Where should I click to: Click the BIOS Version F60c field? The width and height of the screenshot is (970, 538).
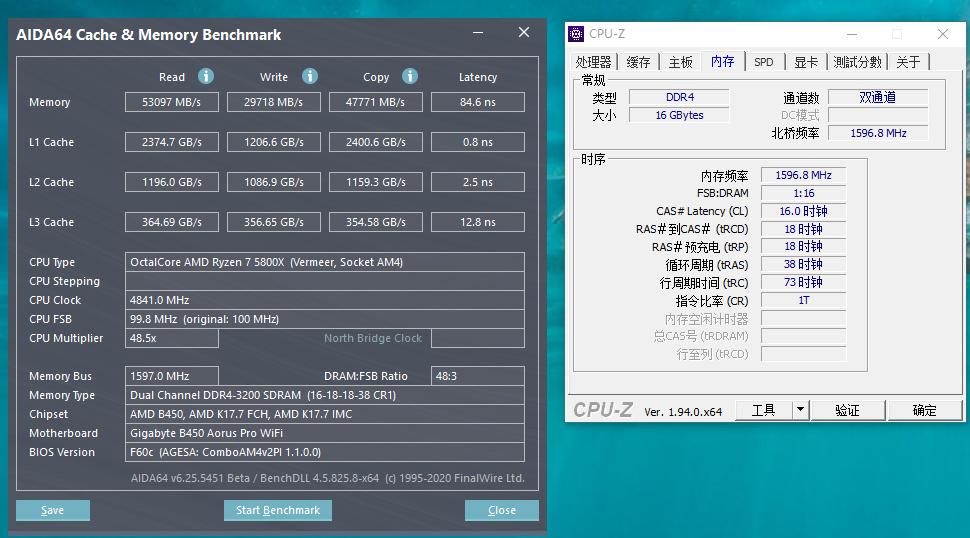point(325,452)
